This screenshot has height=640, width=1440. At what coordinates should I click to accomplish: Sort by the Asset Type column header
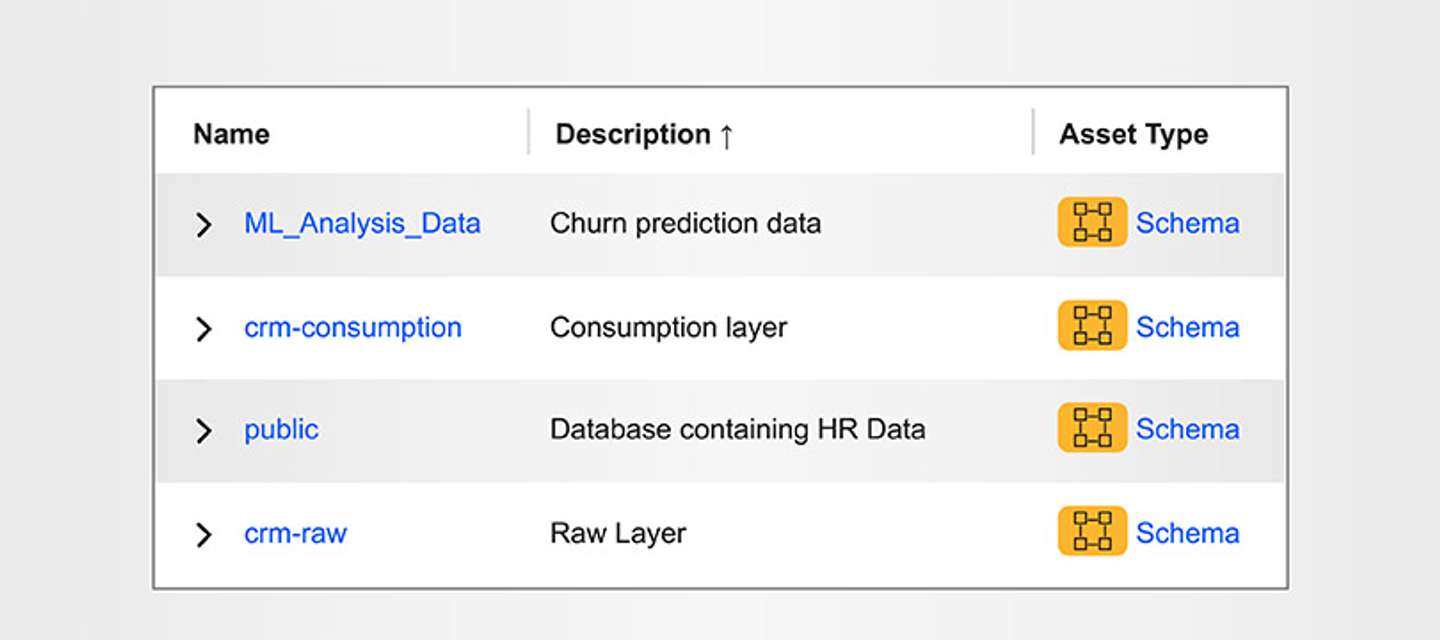click(x=1134, y=134)
